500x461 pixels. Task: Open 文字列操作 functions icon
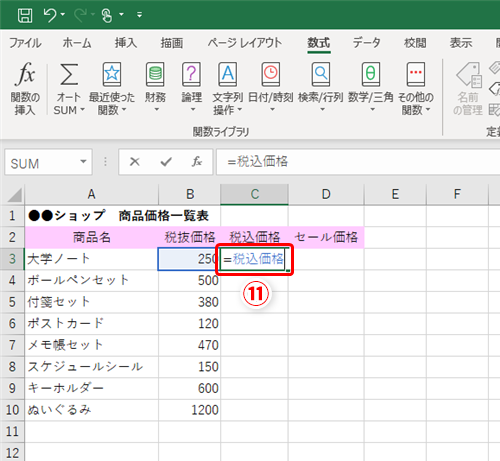[228, 74]
